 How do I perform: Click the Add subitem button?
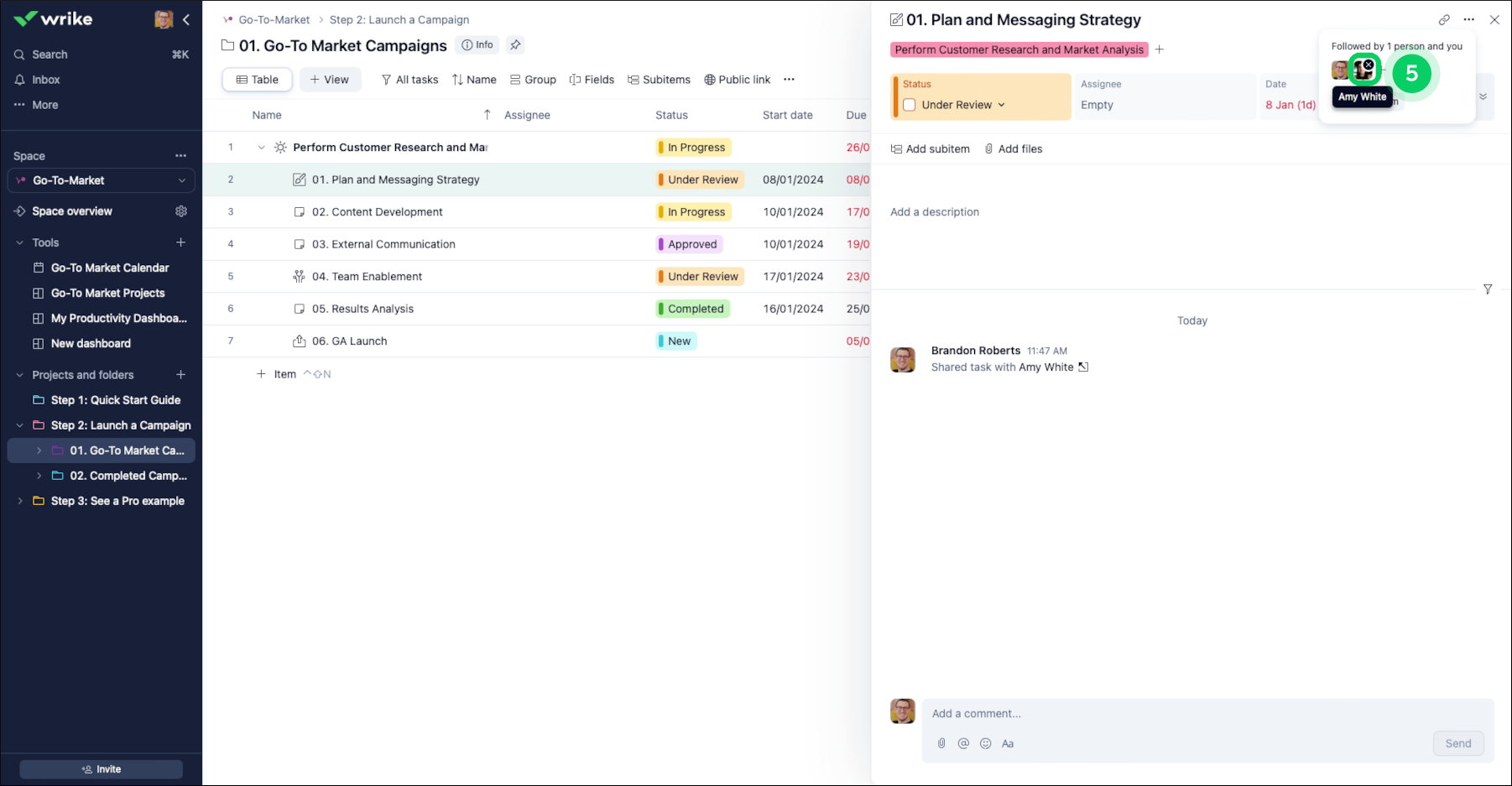pyautogui.click(x=930, y=149)
